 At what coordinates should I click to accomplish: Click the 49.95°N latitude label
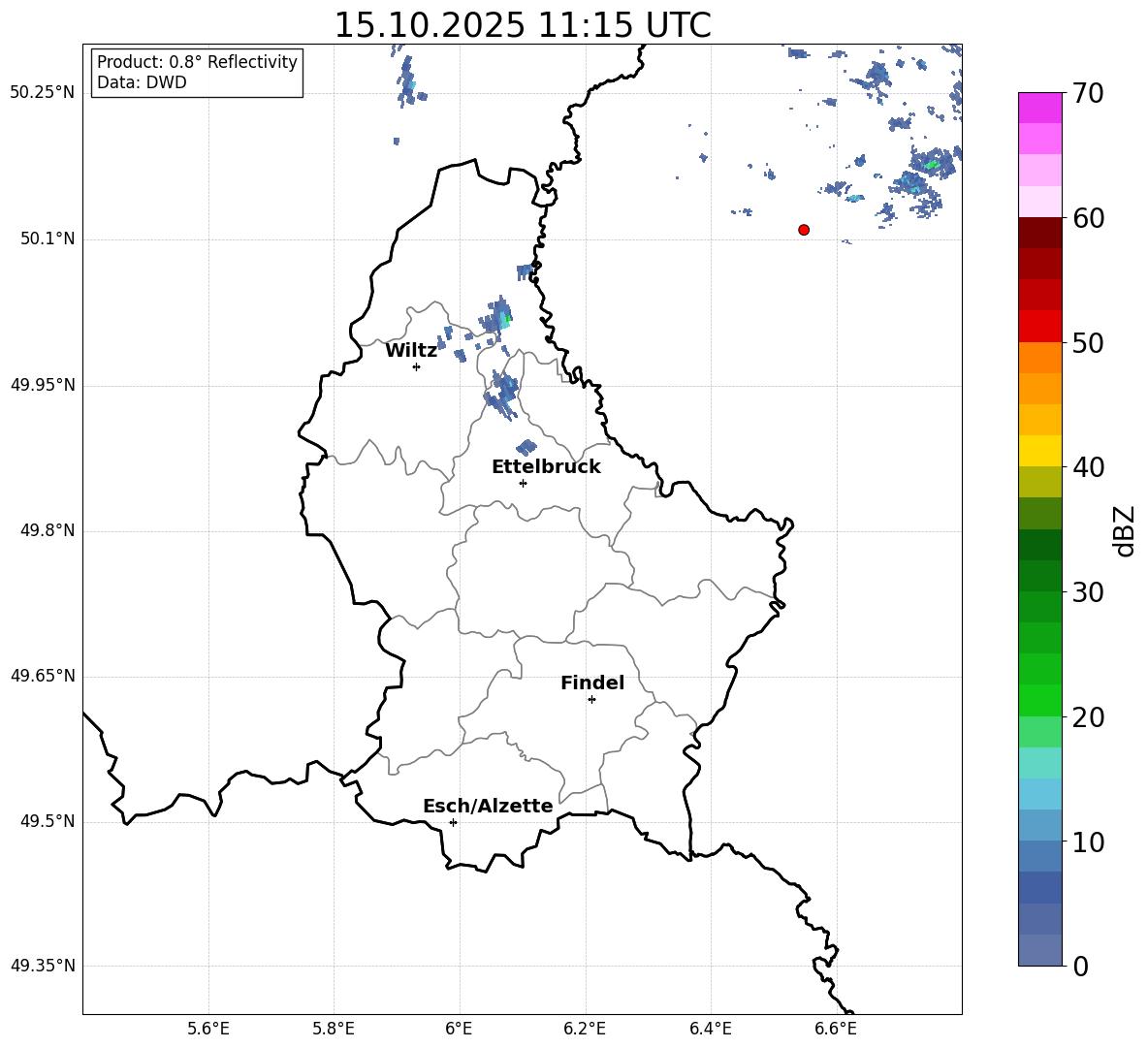click(x=43, y=385)
